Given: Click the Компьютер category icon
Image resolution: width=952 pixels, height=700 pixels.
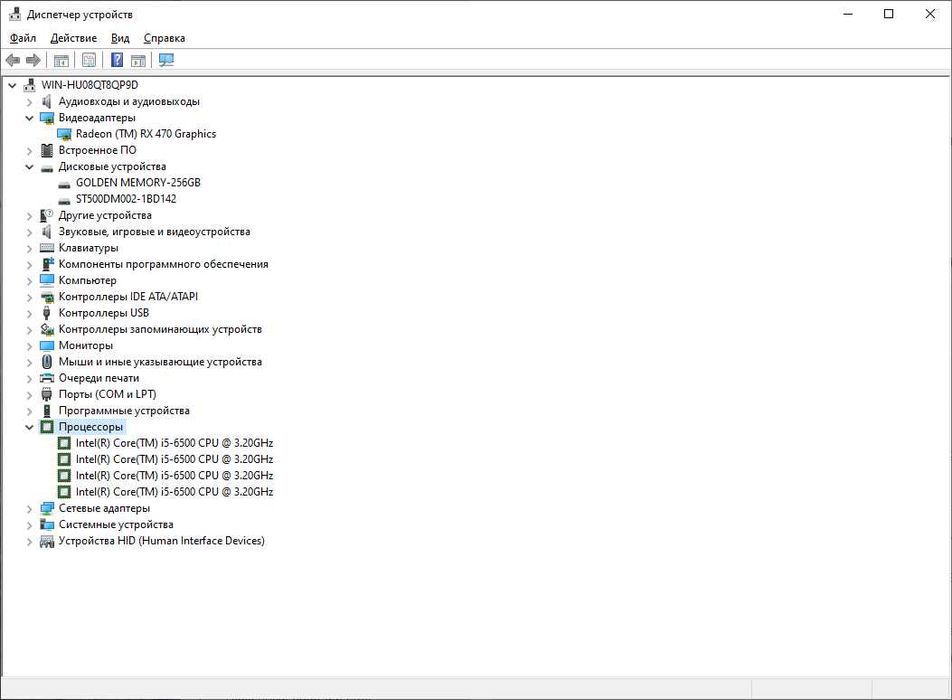Looking at the screenshot, I should pos(47,280).
